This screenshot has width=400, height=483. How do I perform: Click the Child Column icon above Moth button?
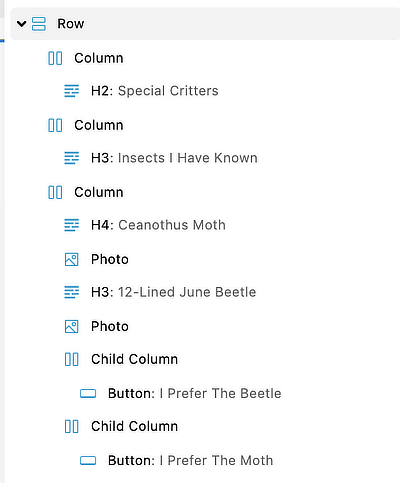pos(72,426)
